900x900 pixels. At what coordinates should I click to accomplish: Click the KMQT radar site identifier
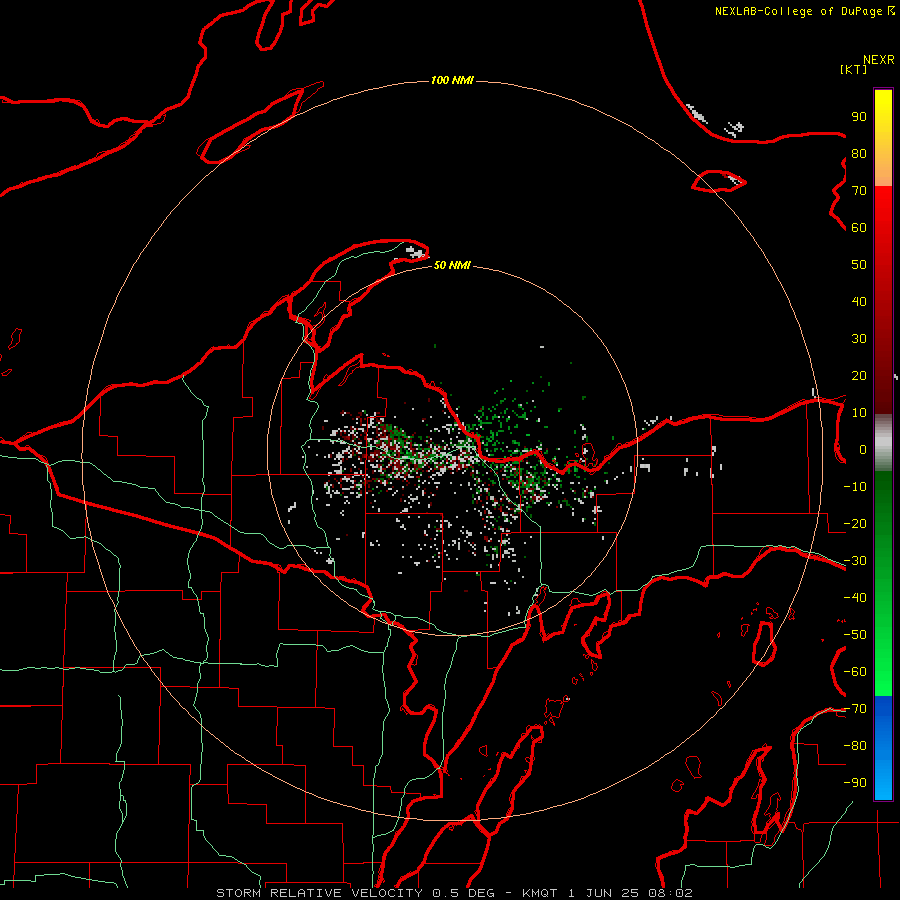(x=541, y=893)
